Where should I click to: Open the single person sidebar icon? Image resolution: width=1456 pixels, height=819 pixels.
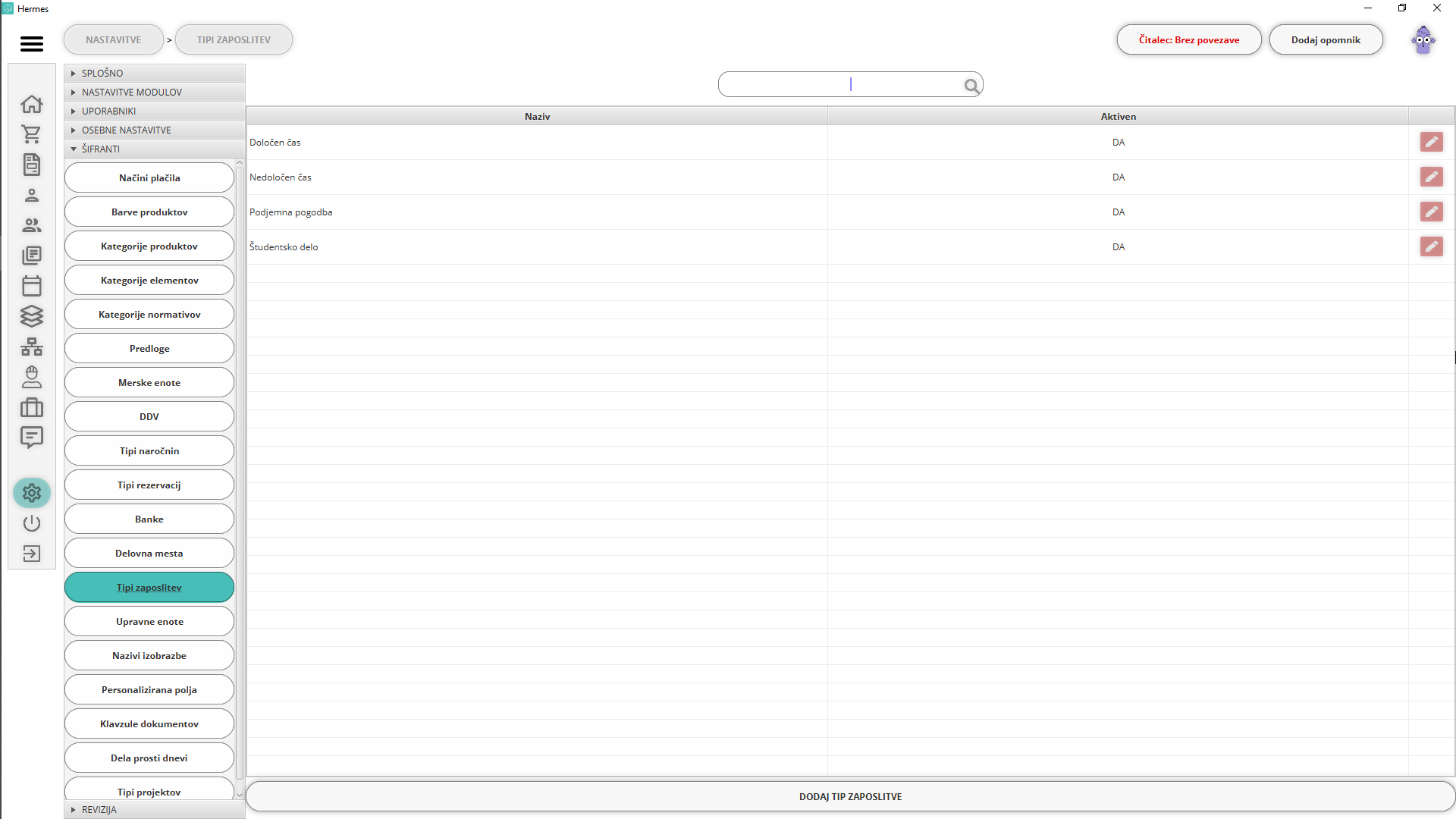[32, 195]
